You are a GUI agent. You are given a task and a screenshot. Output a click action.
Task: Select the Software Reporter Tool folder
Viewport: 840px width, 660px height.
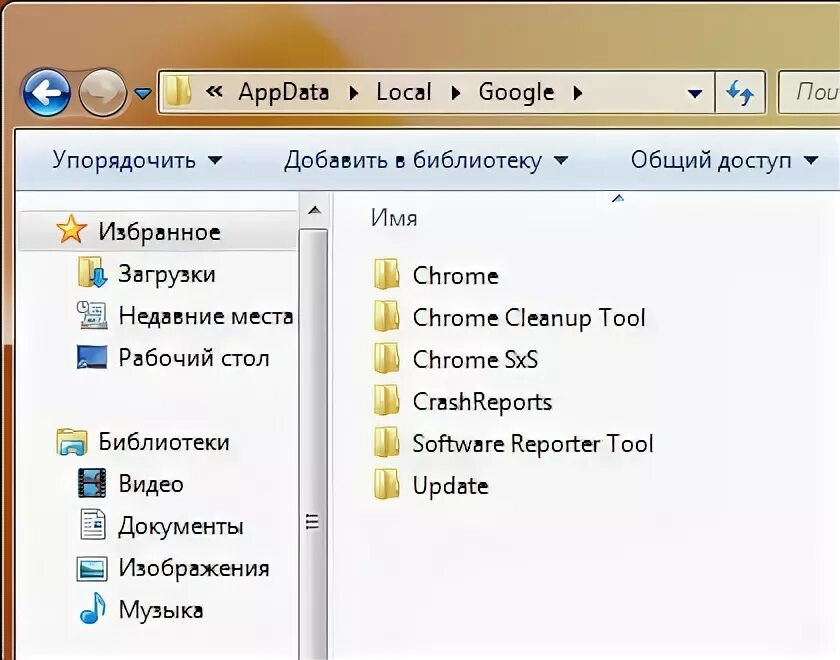(533, 443)
